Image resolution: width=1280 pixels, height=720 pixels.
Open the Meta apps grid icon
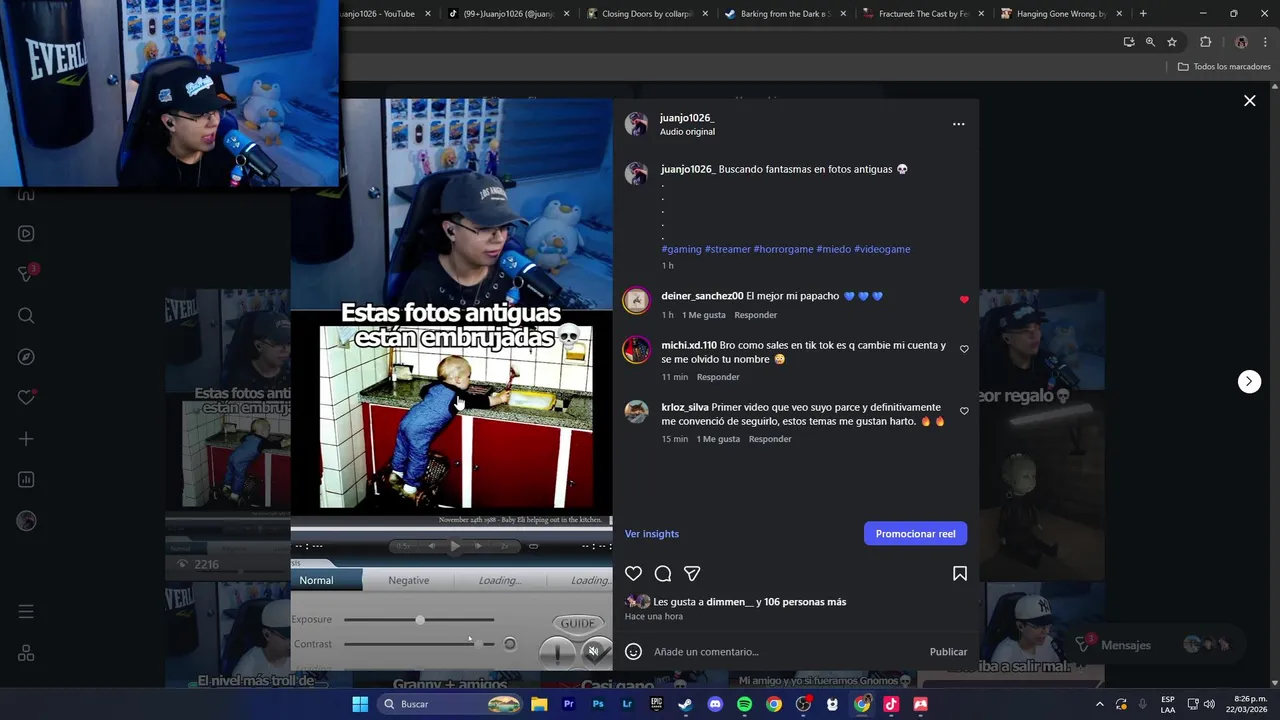[26, 653]
